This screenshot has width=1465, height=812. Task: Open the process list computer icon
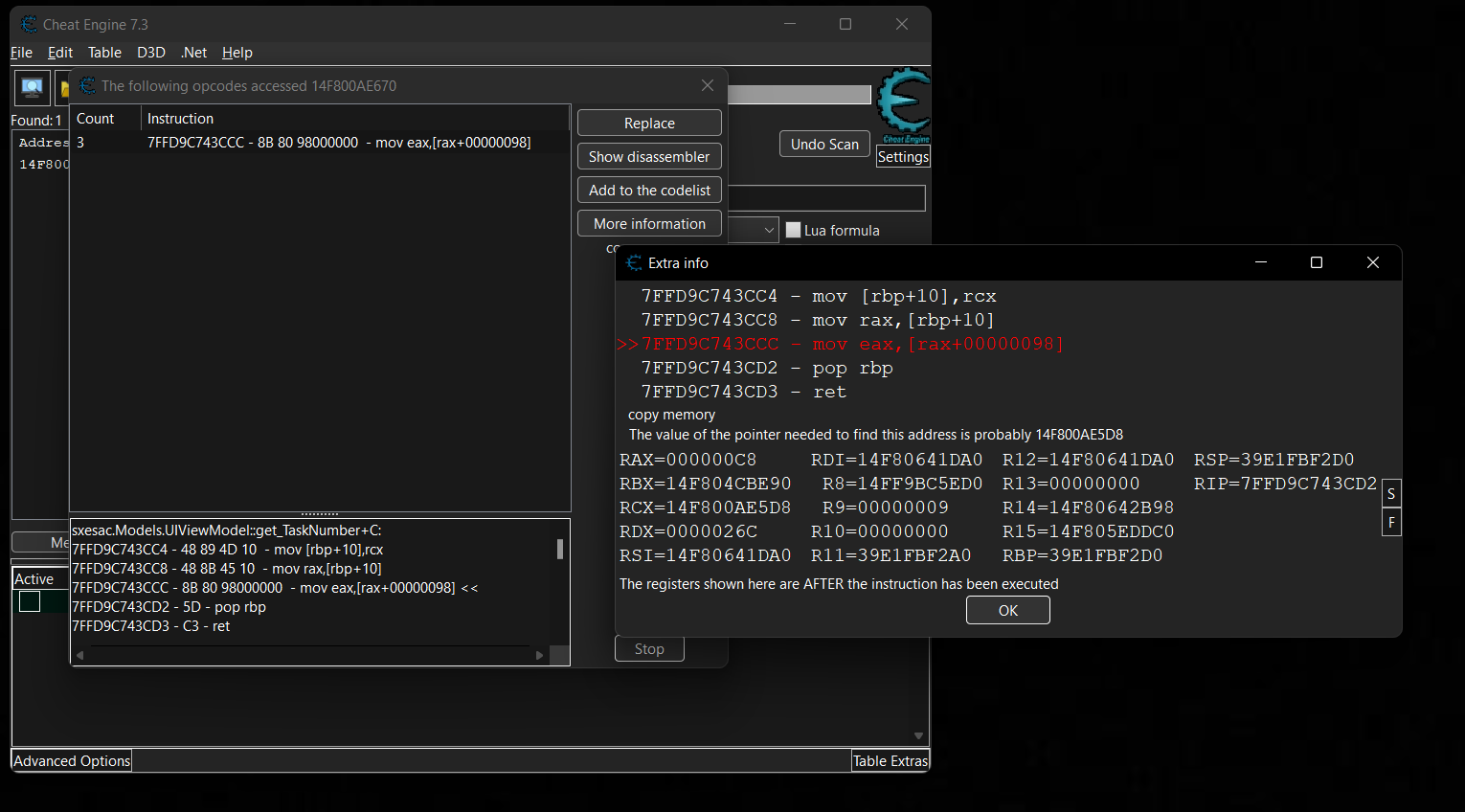32,88
